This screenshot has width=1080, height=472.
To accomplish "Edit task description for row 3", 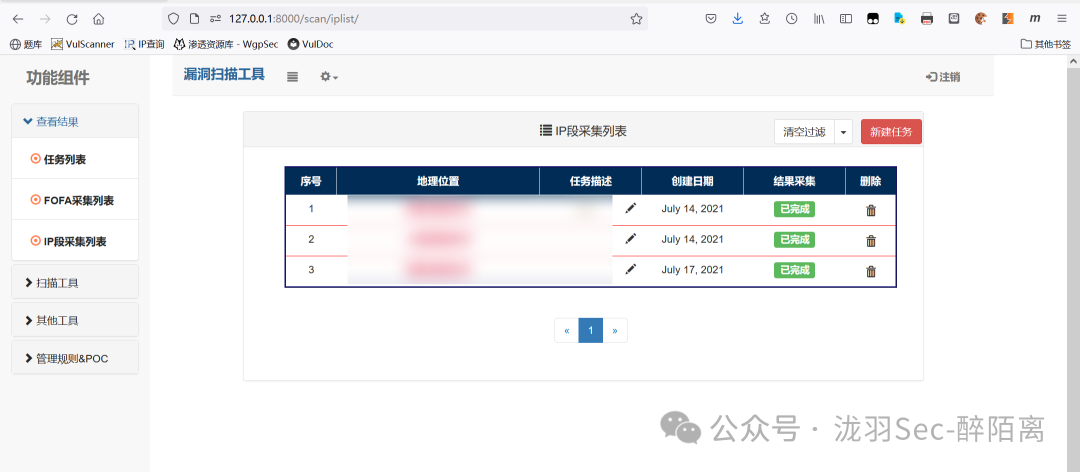I will coord(630,269).
